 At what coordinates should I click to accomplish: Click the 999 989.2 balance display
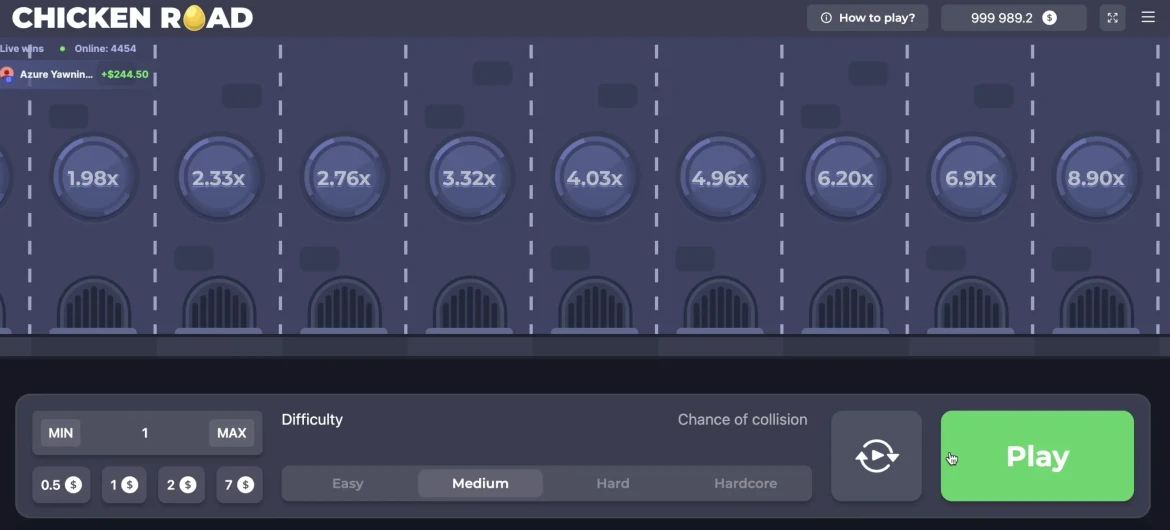pyautogui.click(x=1013, y=18)
